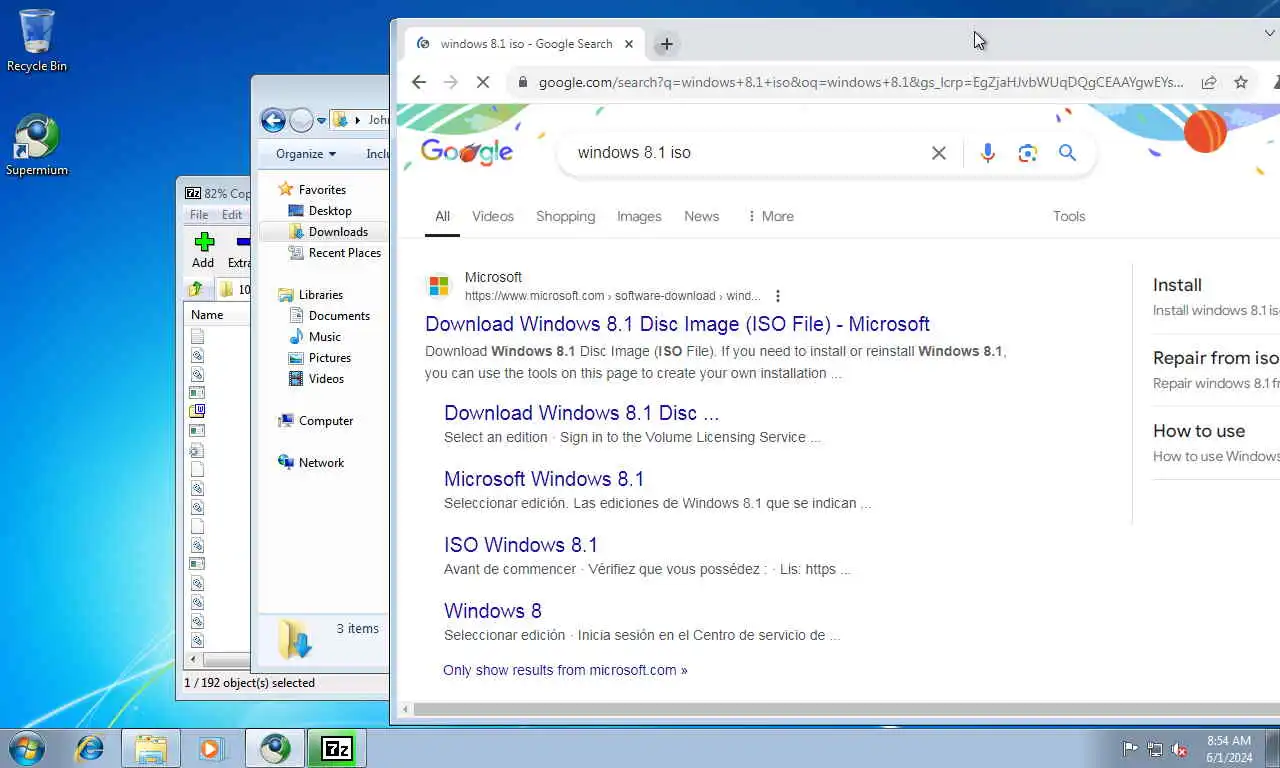Open the clock in the taskbar
This screenshot has height=768, width=1280.
click(x=1229, y=749)
